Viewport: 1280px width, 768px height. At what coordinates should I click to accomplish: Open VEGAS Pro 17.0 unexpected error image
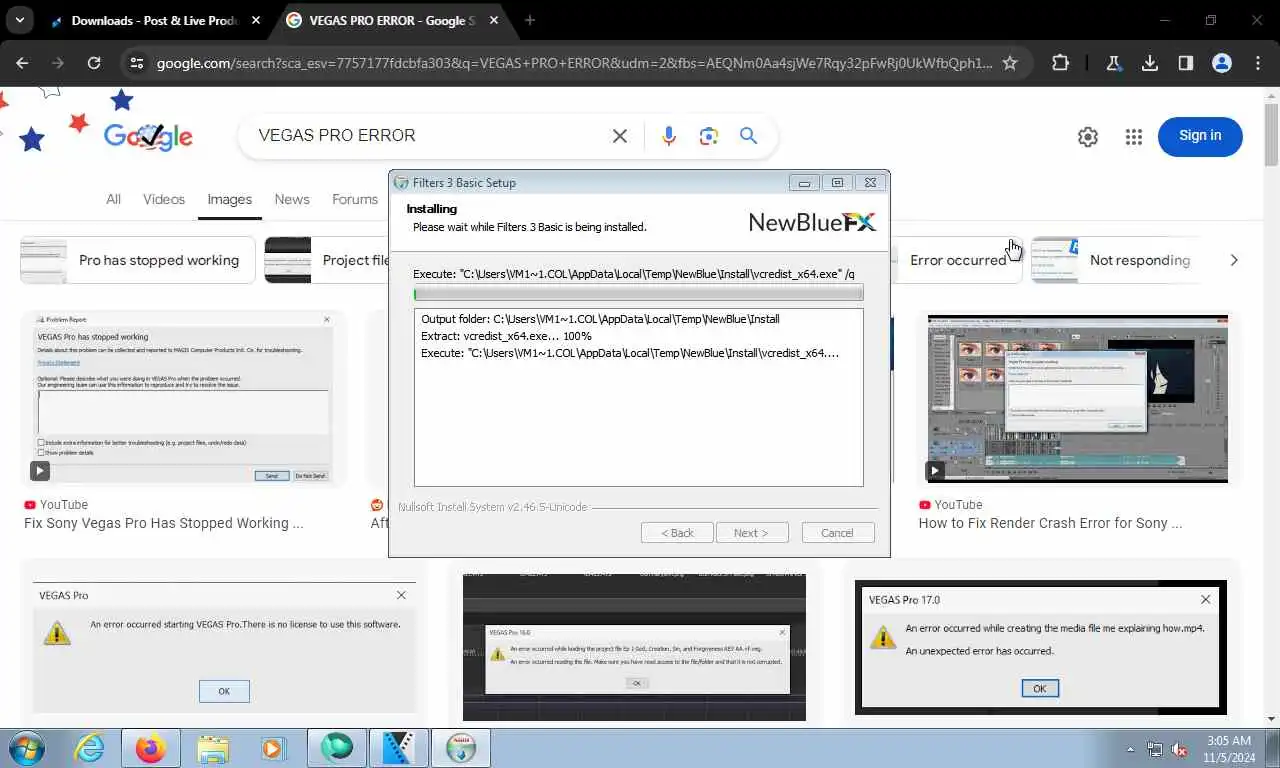click(1041, 647)
